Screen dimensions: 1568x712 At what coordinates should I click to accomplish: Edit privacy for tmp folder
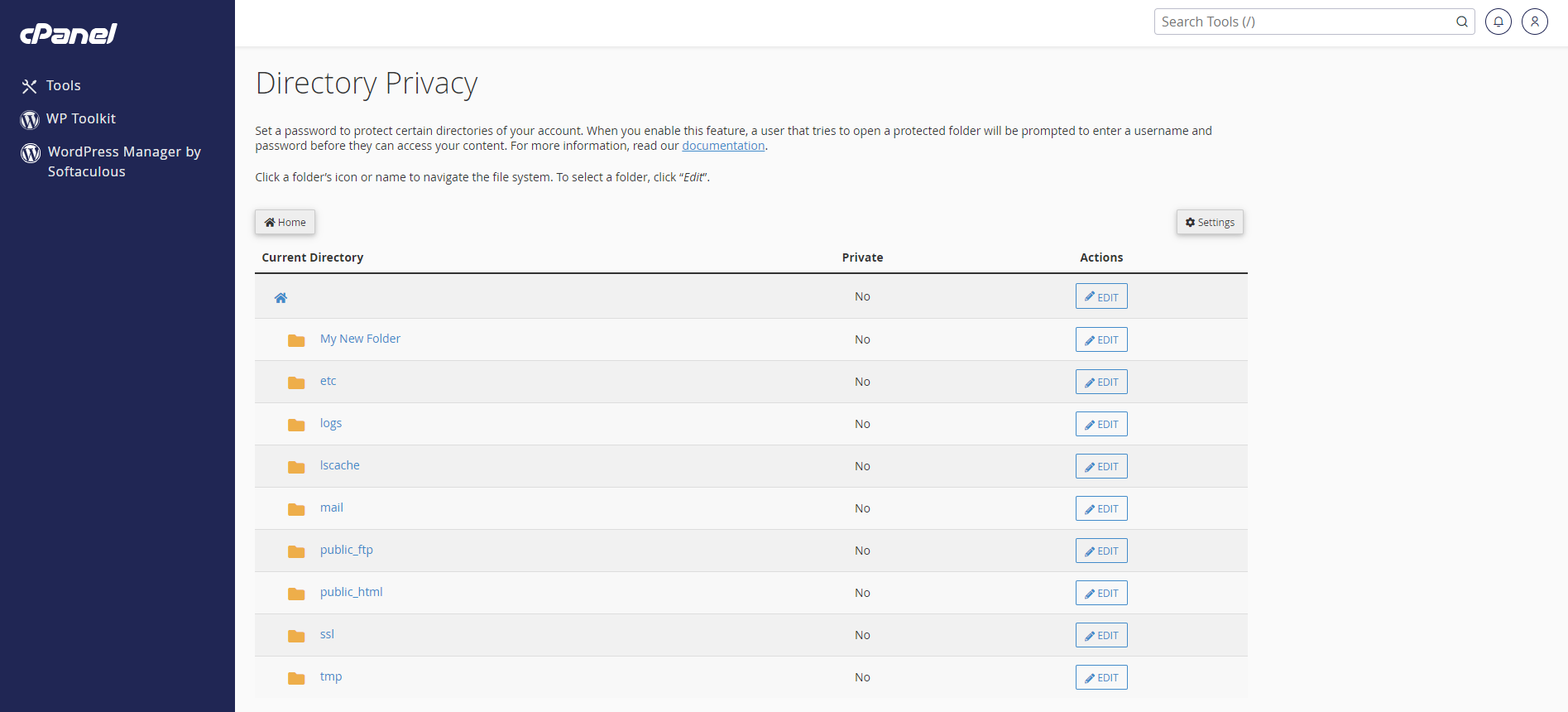point(1101,677)
